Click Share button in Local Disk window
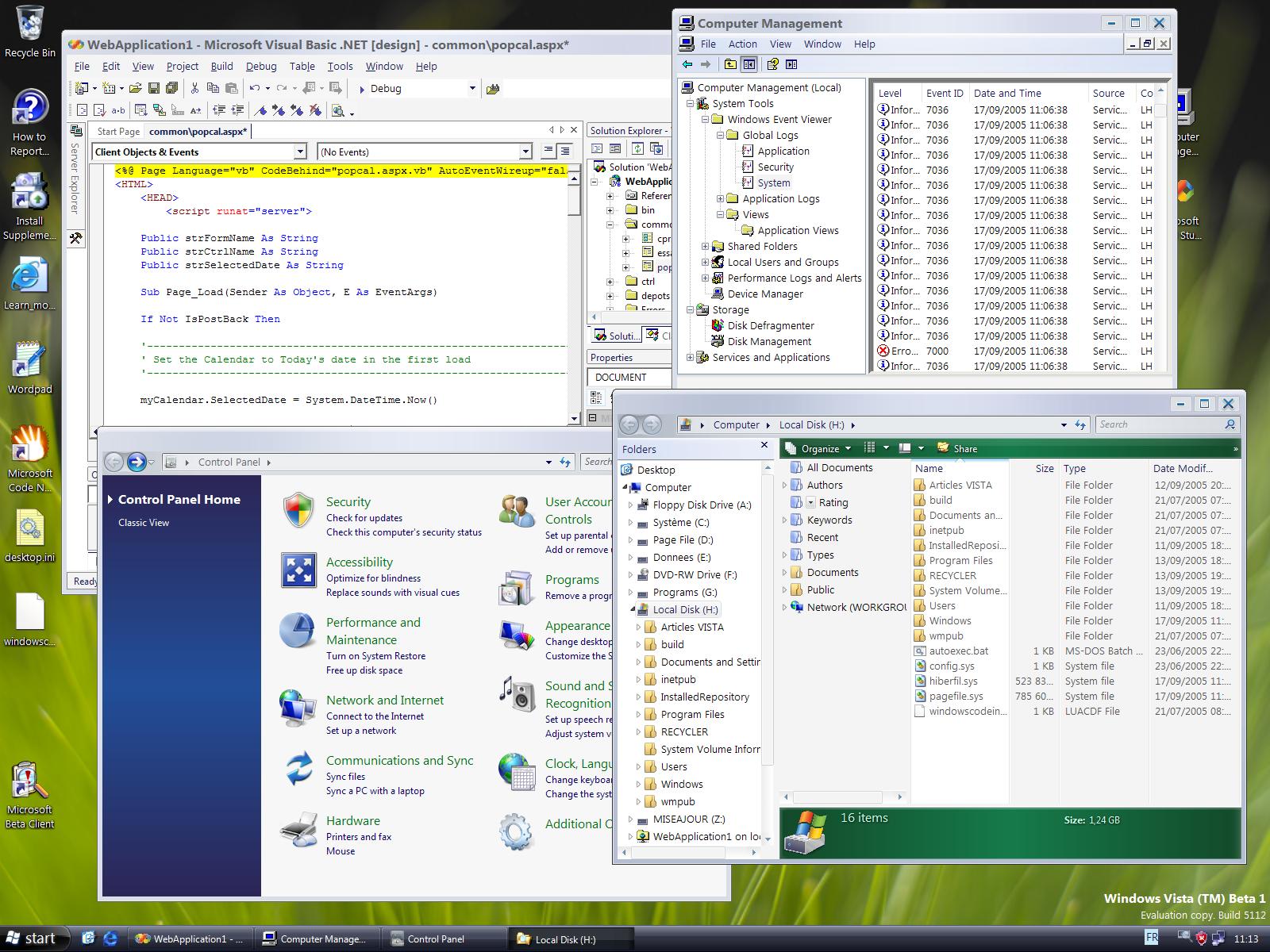1270x952 pixels. click(x=957, y=448)
